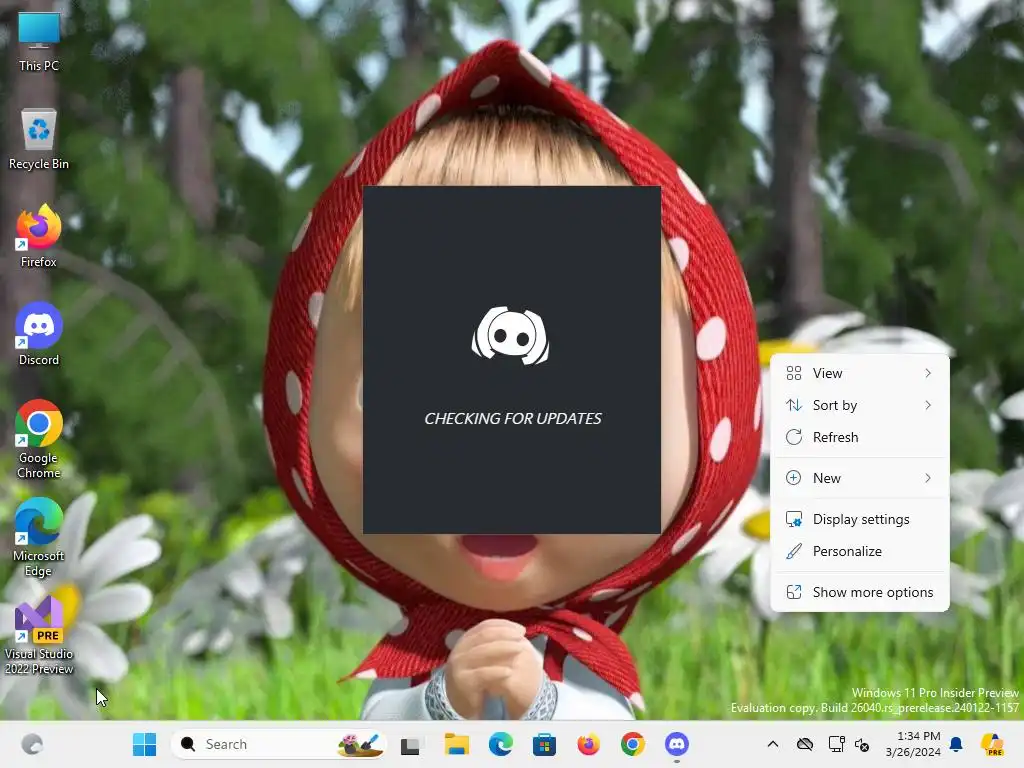The width and height of the screenshot is (1024, 768).
Task: Choose Refresh from the context menu
Action: [x=859, y=437]
